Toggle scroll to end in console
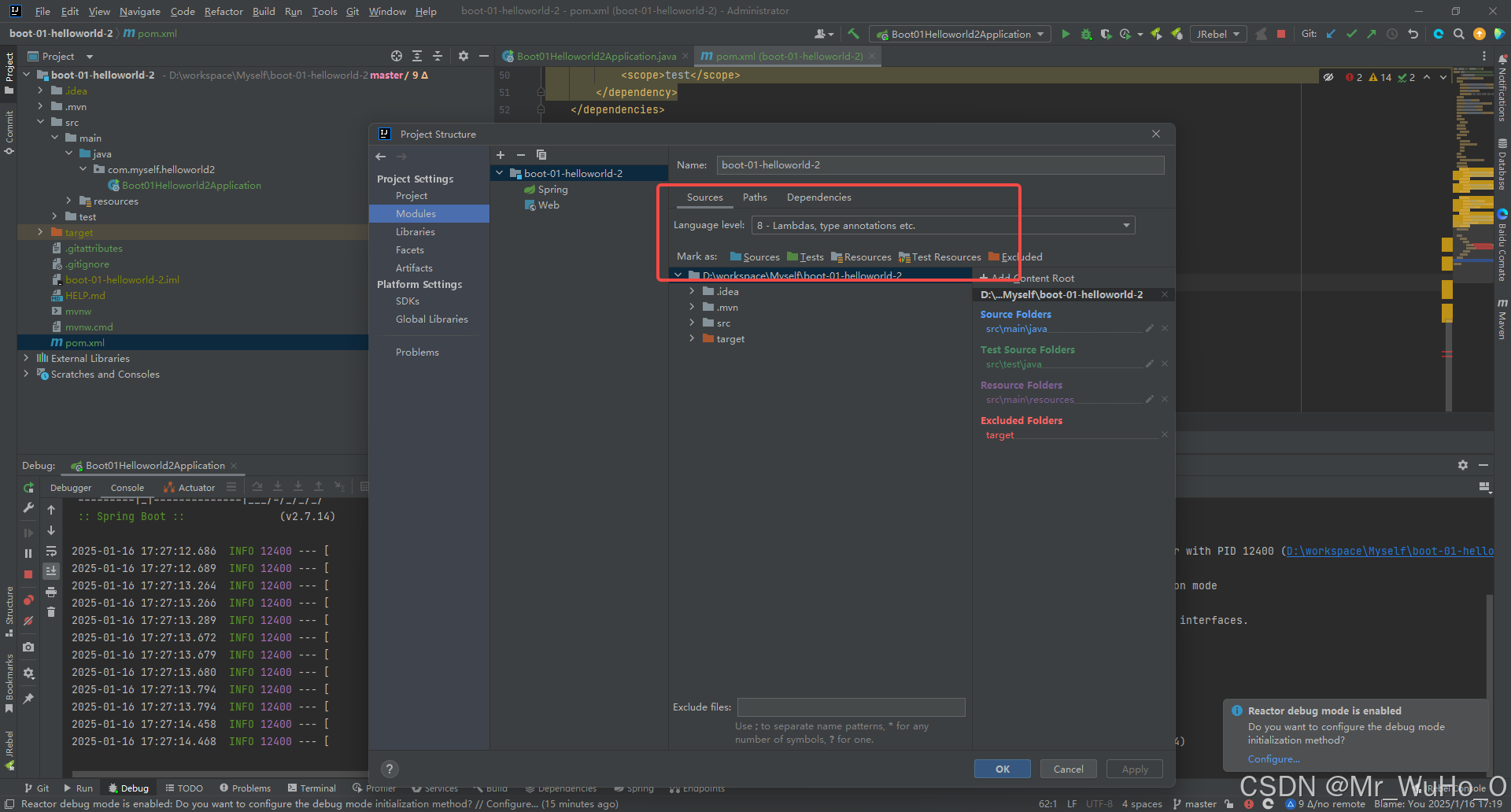The height and width of the screenshot is (812, 1511). pos(51,570)
